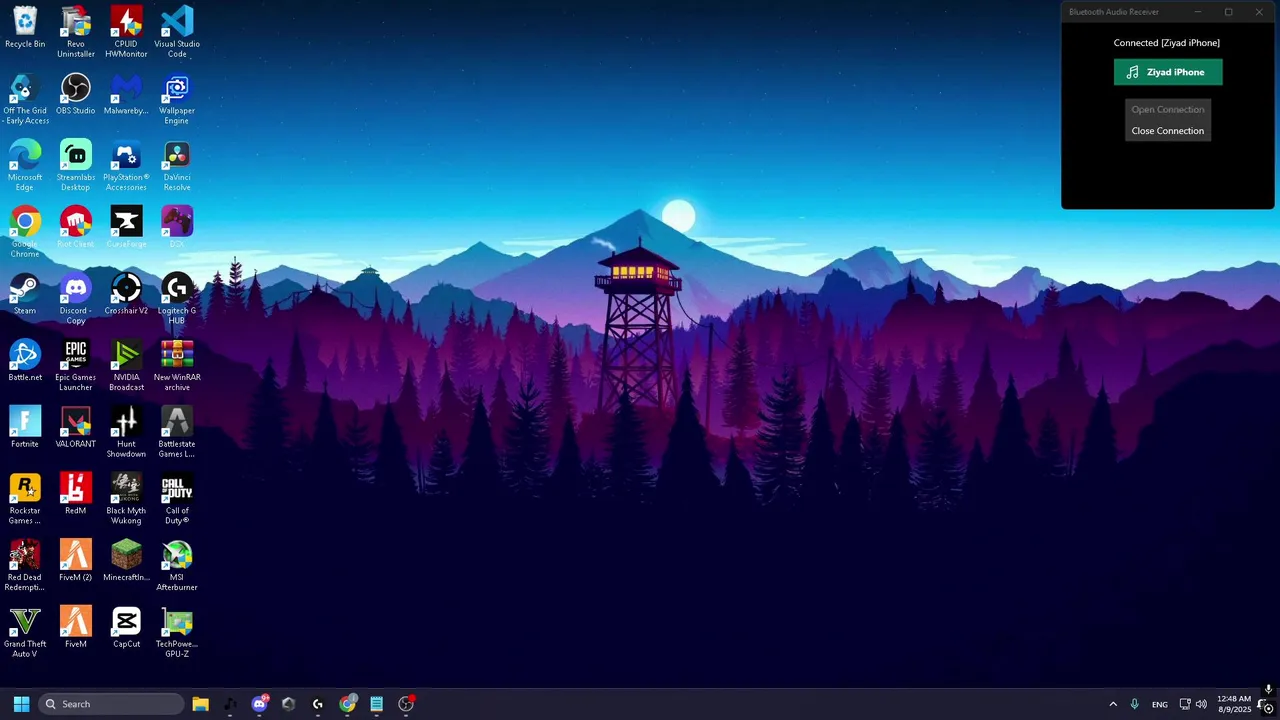Launch Revo Uninstaller from the desktop

76,32
